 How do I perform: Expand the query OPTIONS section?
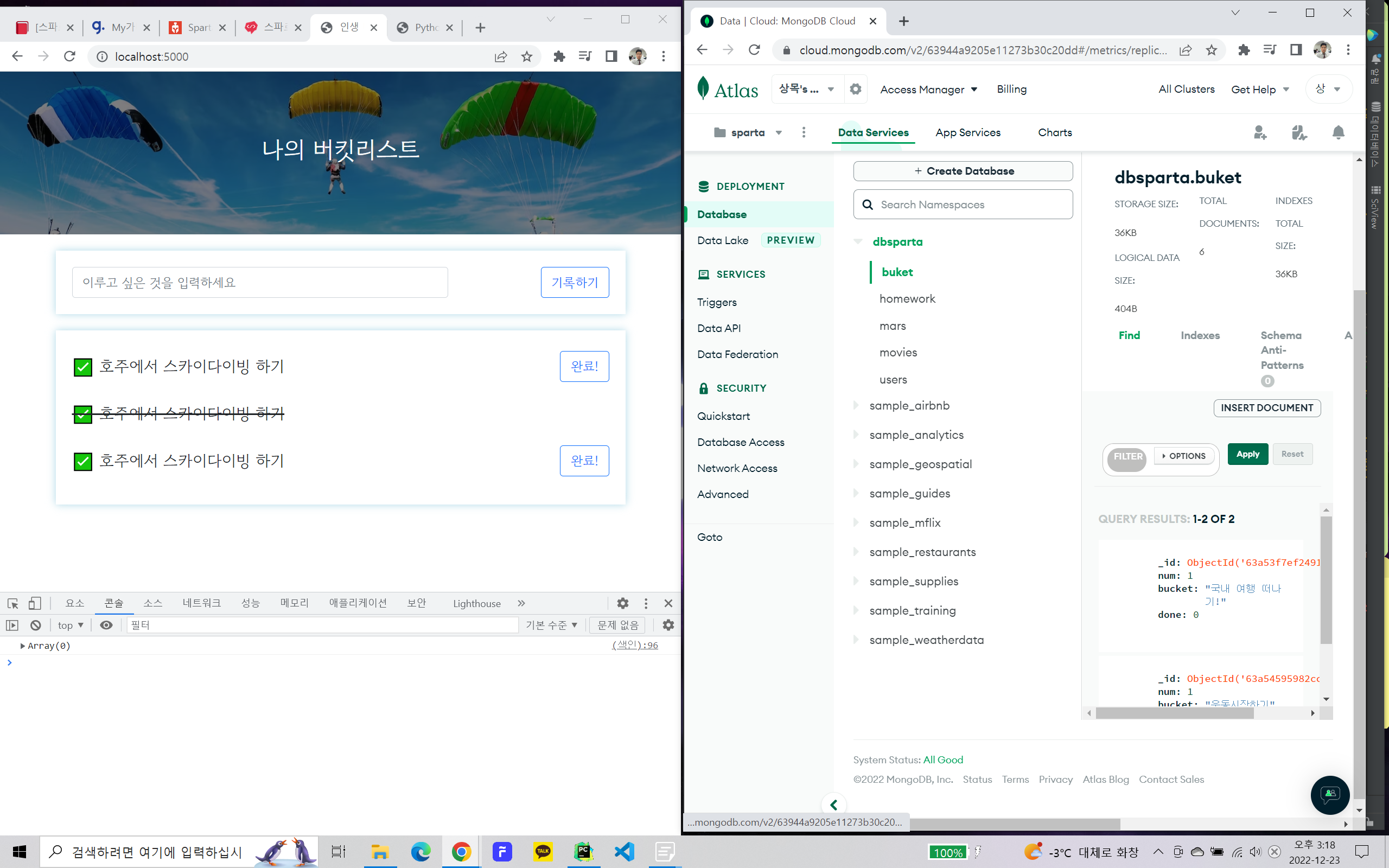coord(1183,456)
